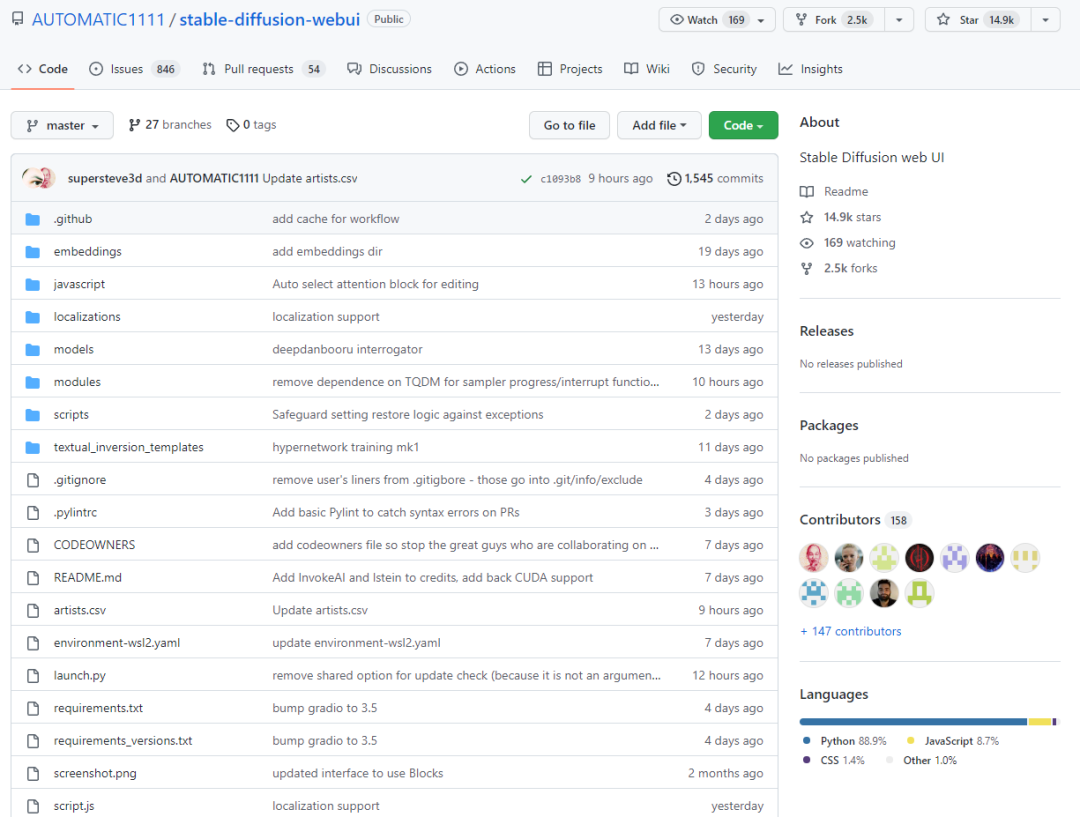
Task: Click the green commit status checkmark
Action: pos(526,179)
